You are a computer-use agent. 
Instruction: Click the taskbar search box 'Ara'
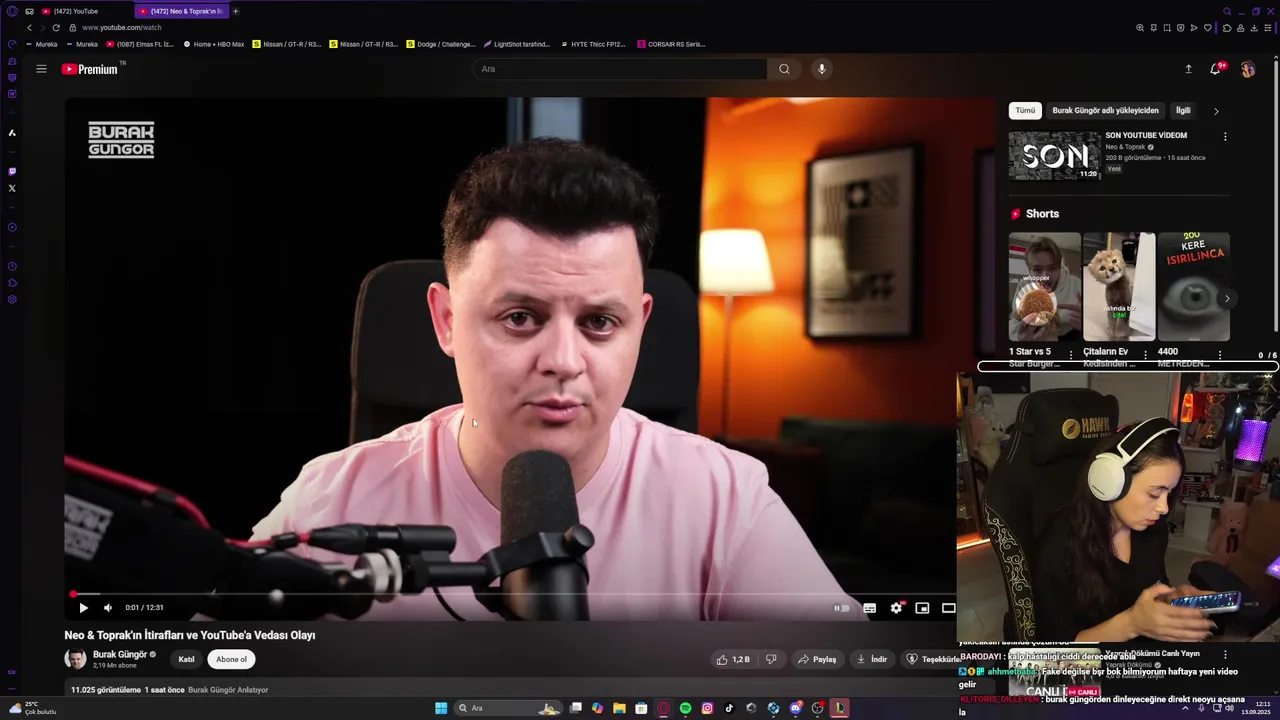pyautogui.click(x=507, y=708)
